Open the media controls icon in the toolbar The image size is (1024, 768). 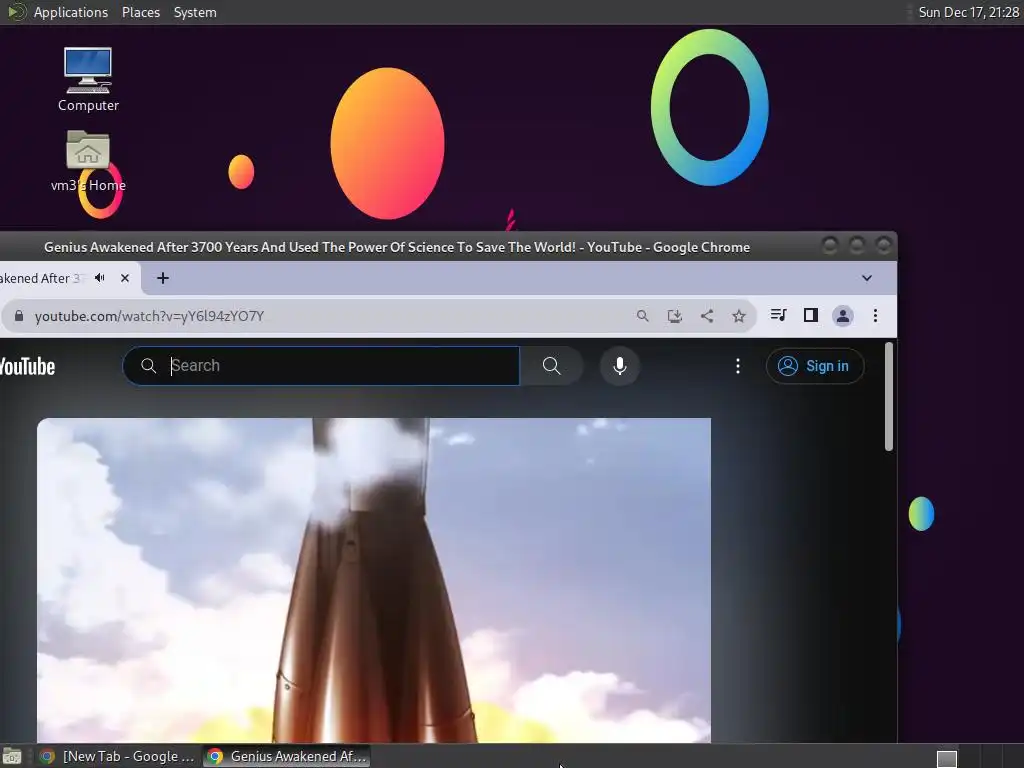pos(778,315)
